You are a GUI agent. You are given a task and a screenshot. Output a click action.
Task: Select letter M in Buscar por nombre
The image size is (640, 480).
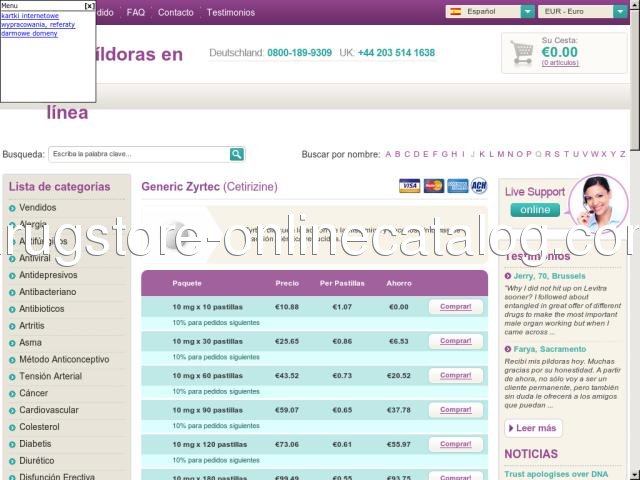coord(500,154)
